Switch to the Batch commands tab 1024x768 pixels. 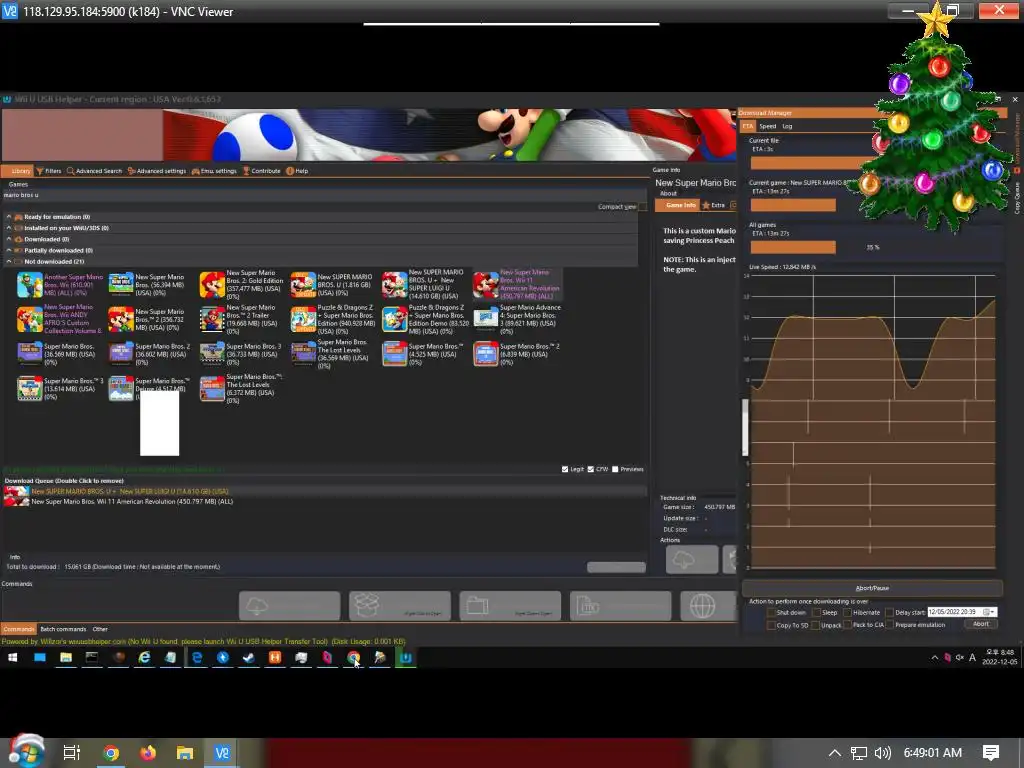[x=63, y=629]
